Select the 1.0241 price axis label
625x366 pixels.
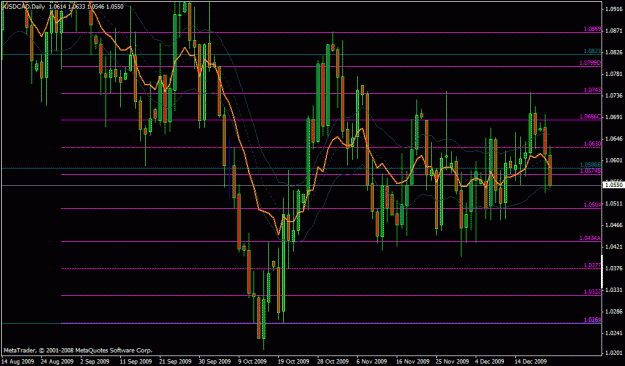[x=613, y=333]
